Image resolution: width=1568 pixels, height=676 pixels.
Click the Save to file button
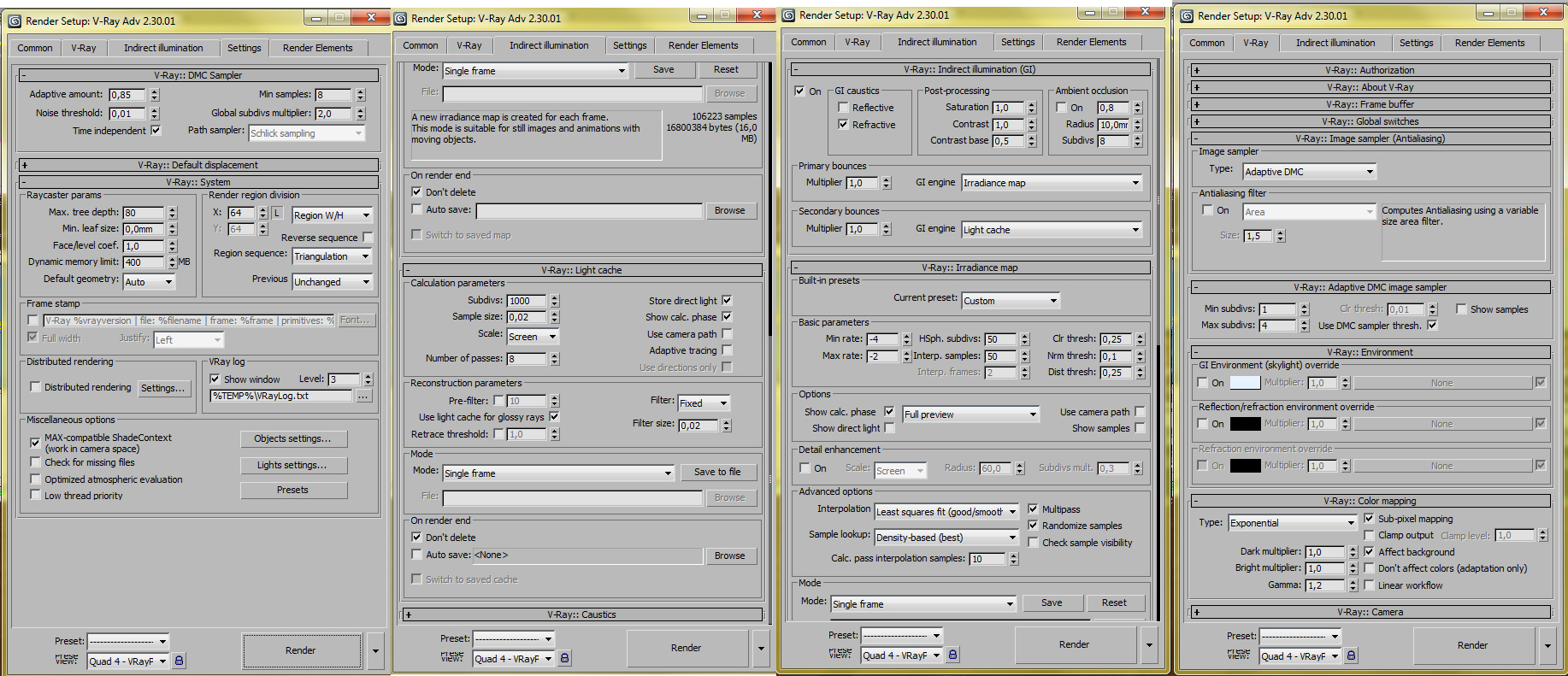click(x=717, y=472)
